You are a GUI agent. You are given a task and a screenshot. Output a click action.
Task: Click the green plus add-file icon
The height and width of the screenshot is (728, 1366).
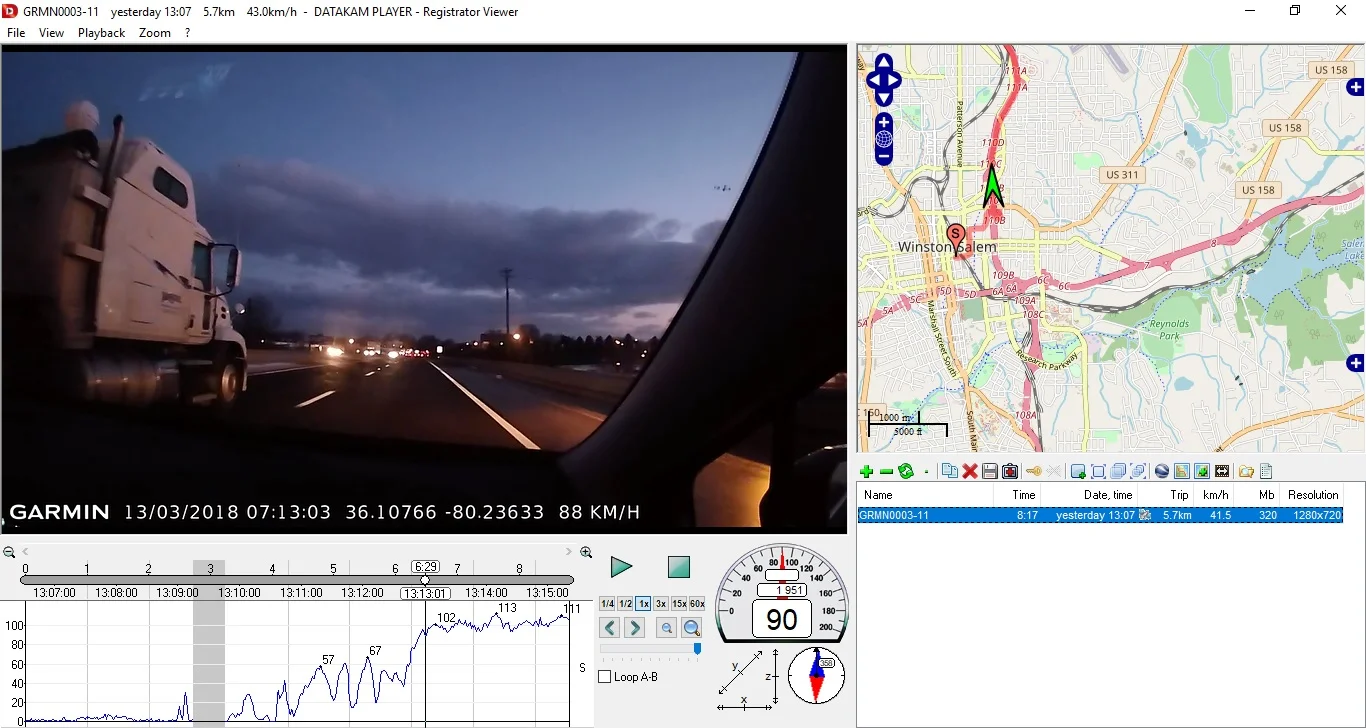[x=866, y=472]
